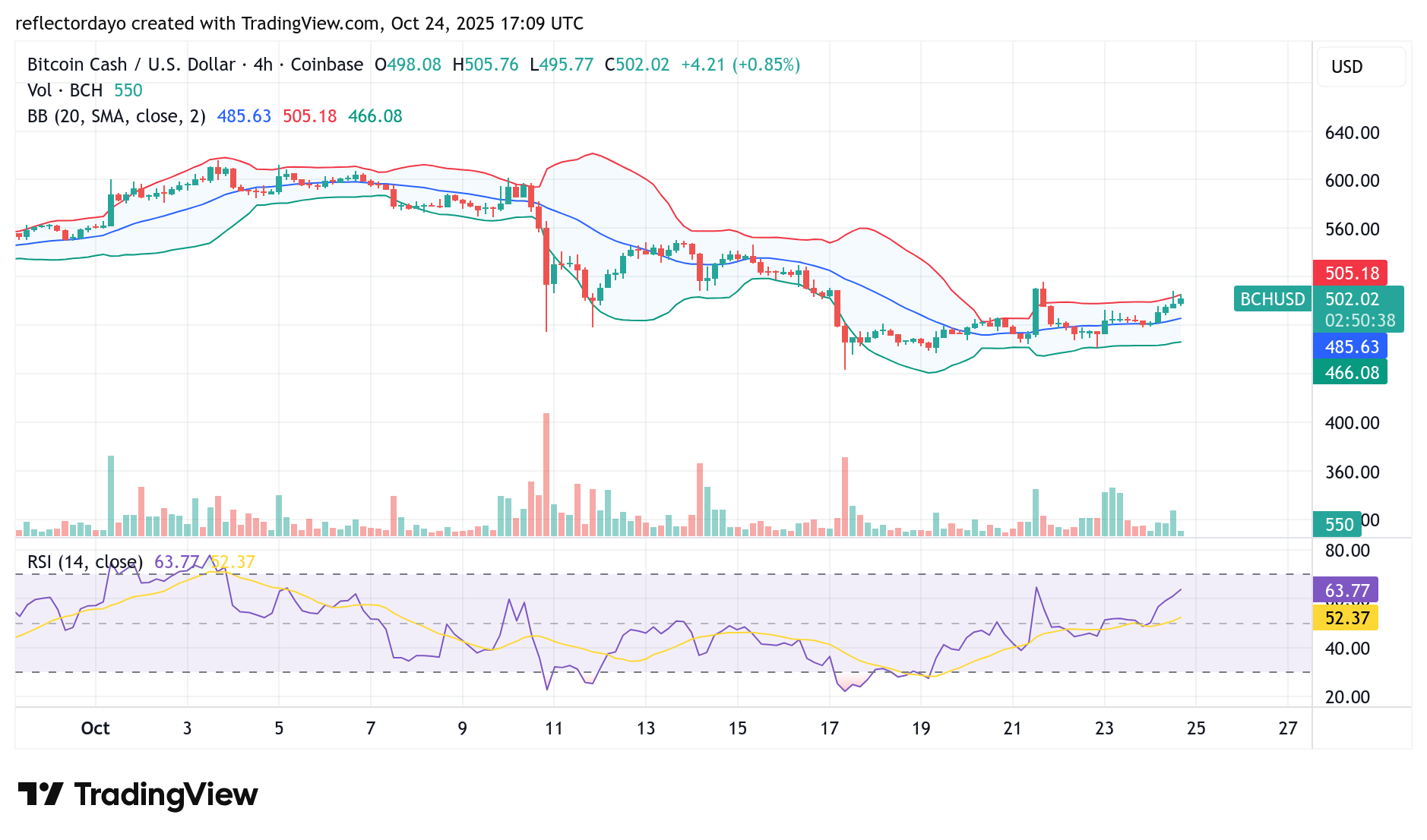Click the 27 date on time axis
This screenshot has height=840, width=1427.
tap(1288, 728)
